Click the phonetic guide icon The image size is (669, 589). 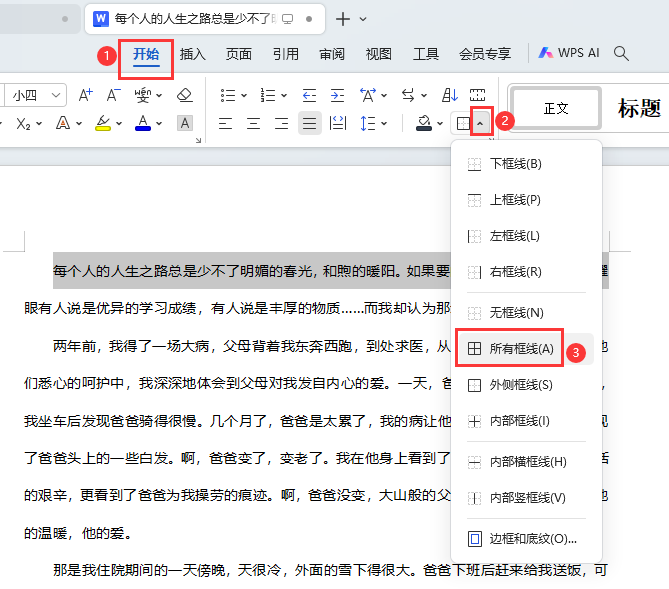[143, 95]
